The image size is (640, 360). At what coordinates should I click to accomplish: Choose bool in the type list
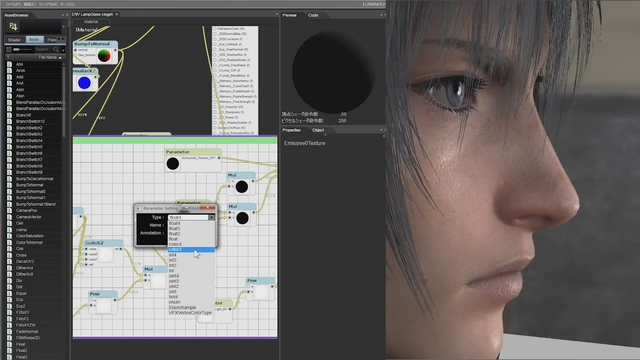191,297
